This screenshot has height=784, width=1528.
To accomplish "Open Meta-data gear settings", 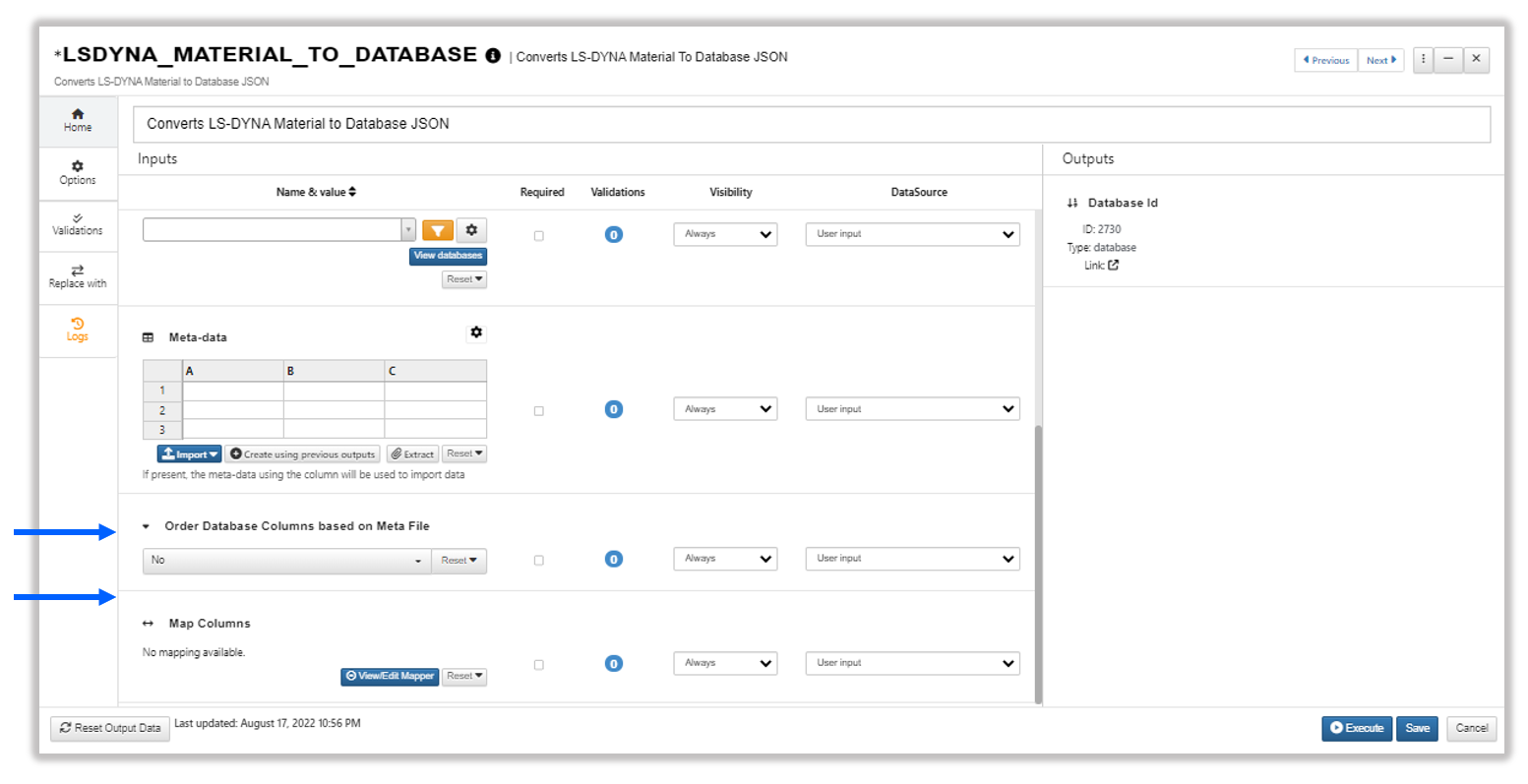I will (476, 333).
